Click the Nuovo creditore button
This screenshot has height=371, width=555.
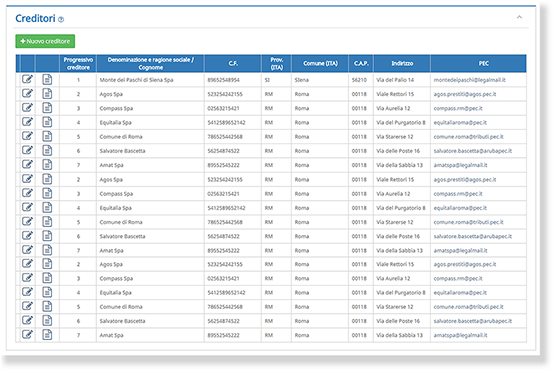[45, 41]
